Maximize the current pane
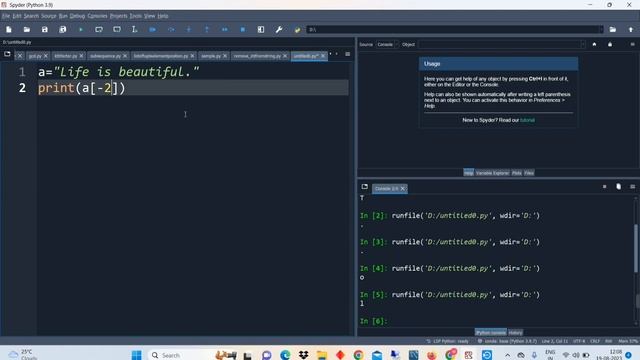Screen dimensions: 640x360 click(261, 29)
